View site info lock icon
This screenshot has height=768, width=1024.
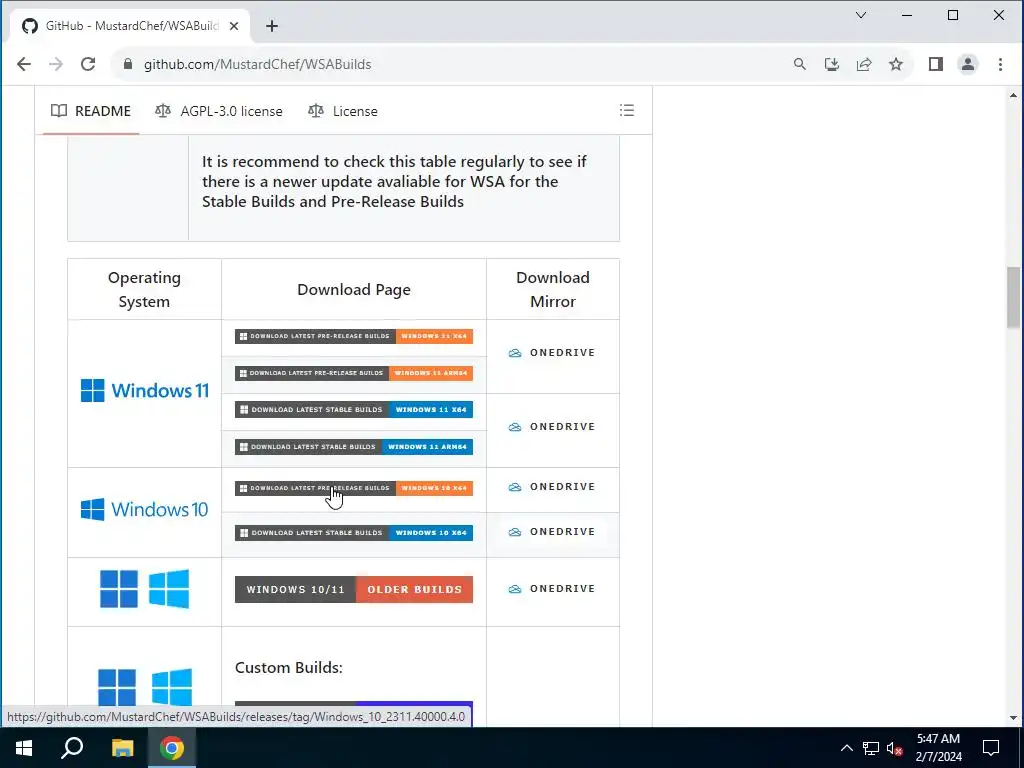(x=128, y=64)
